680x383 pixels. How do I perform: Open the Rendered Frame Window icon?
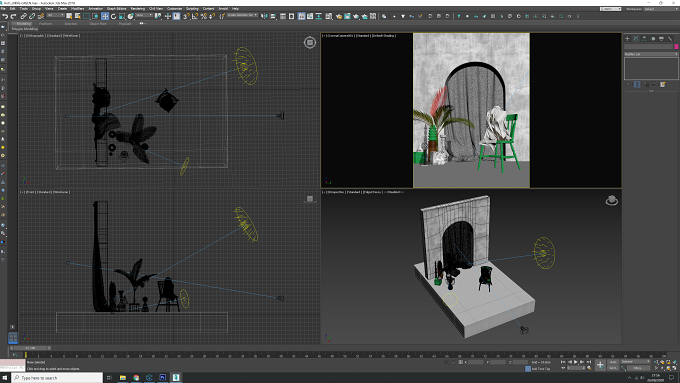tap(347, 16)
